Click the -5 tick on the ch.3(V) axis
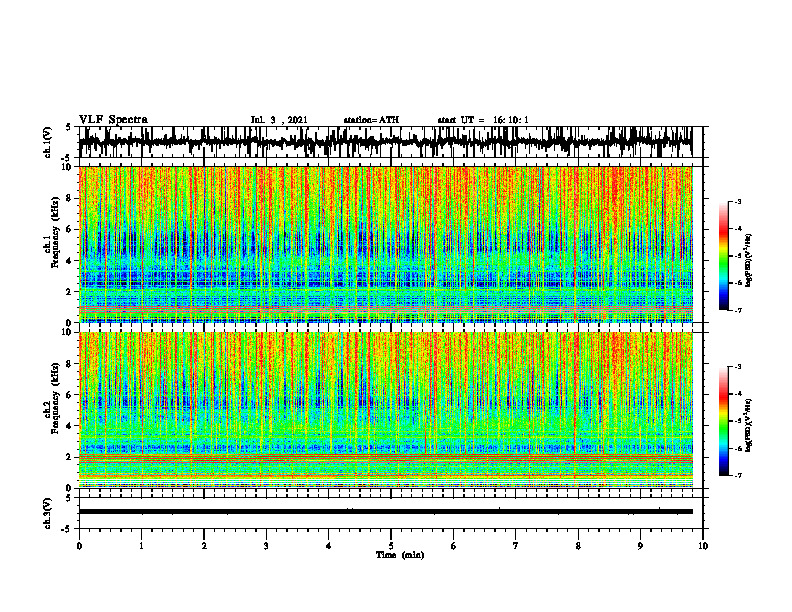This screenshot has width=792, height=612. coord(67,529)
